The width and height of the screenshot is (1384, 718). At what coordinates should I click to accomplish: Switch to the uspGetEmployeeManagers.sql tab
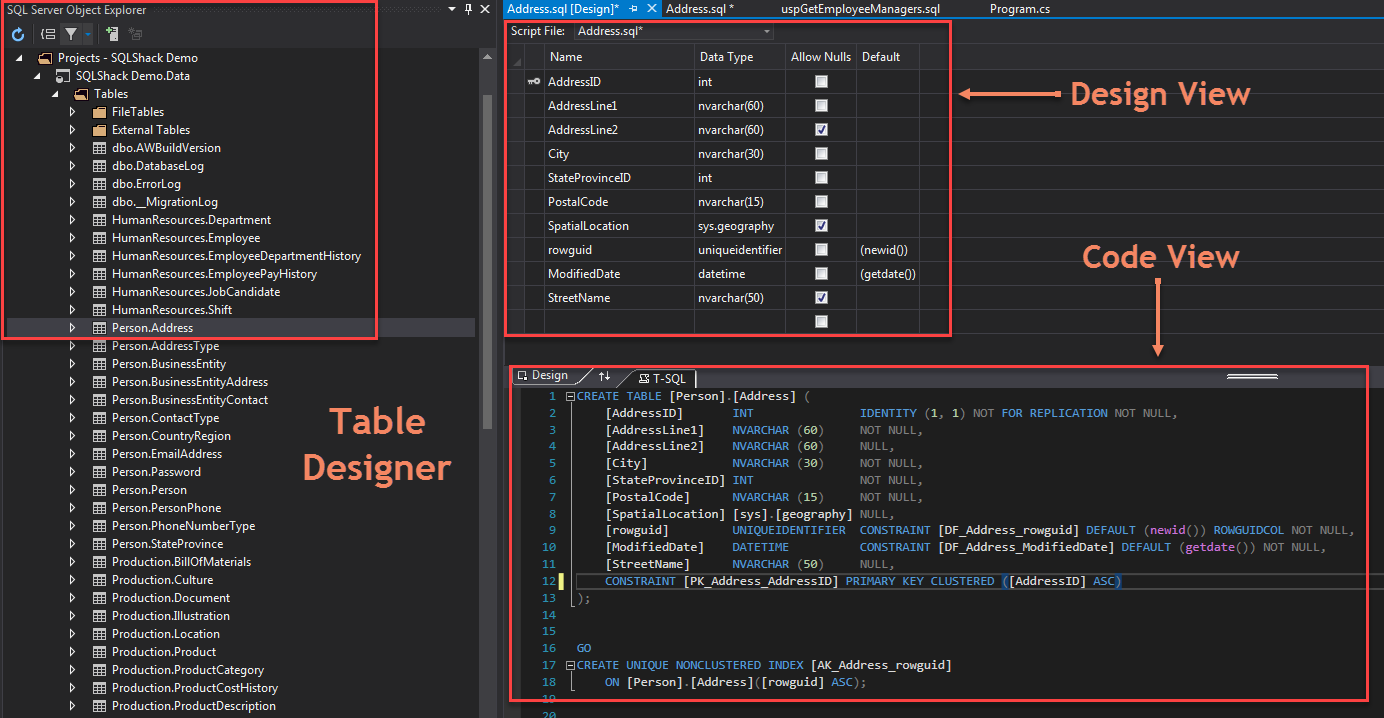[860, 9]
